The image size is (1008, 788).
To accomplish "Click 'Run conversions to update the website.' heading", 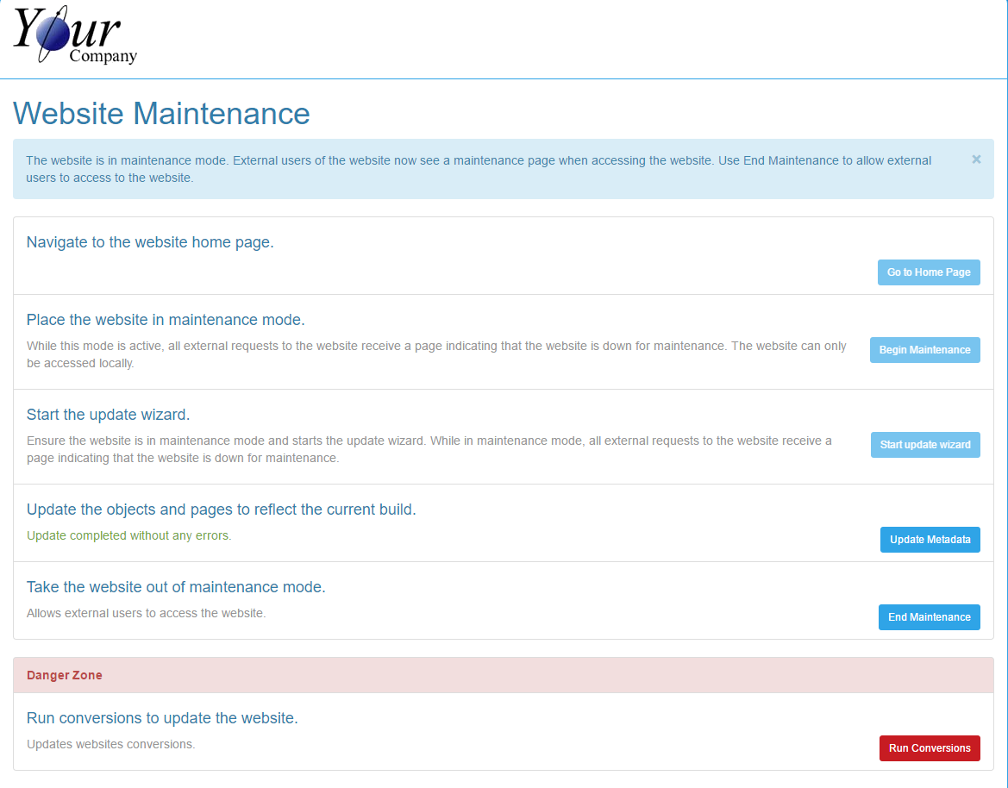I will point(162,718).
